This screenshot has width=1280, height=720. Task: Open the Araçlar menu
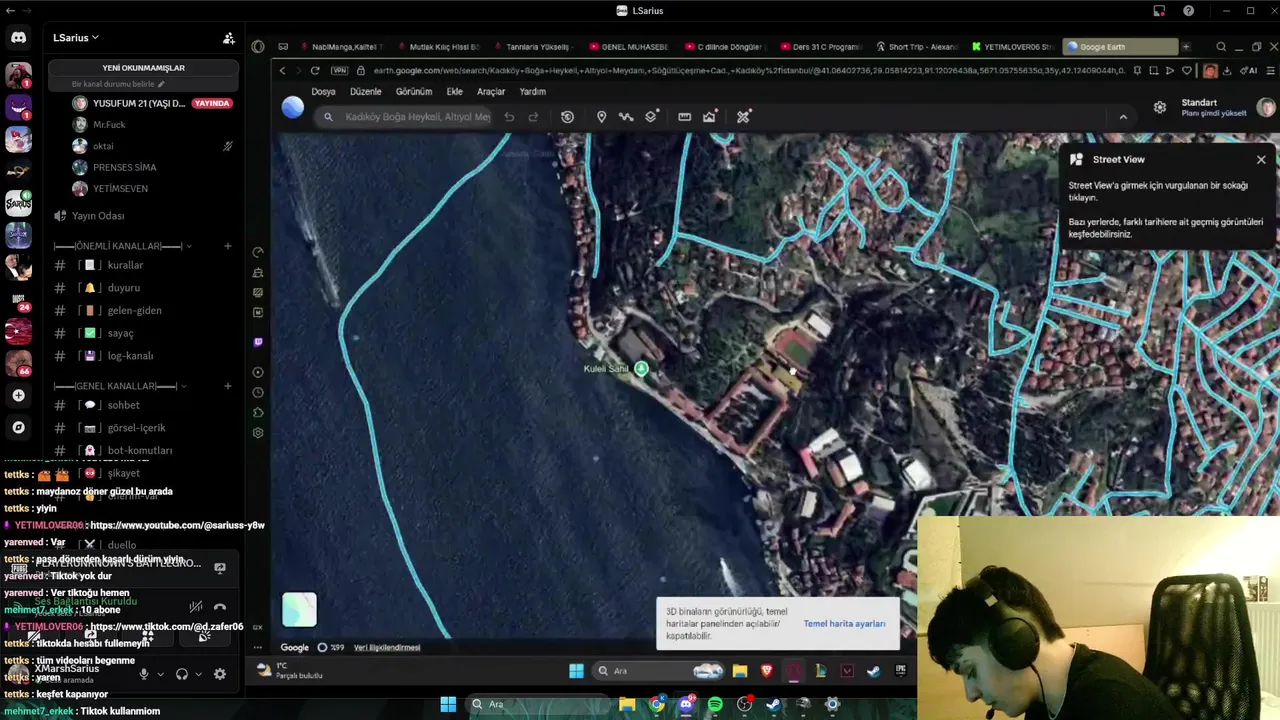491,91
